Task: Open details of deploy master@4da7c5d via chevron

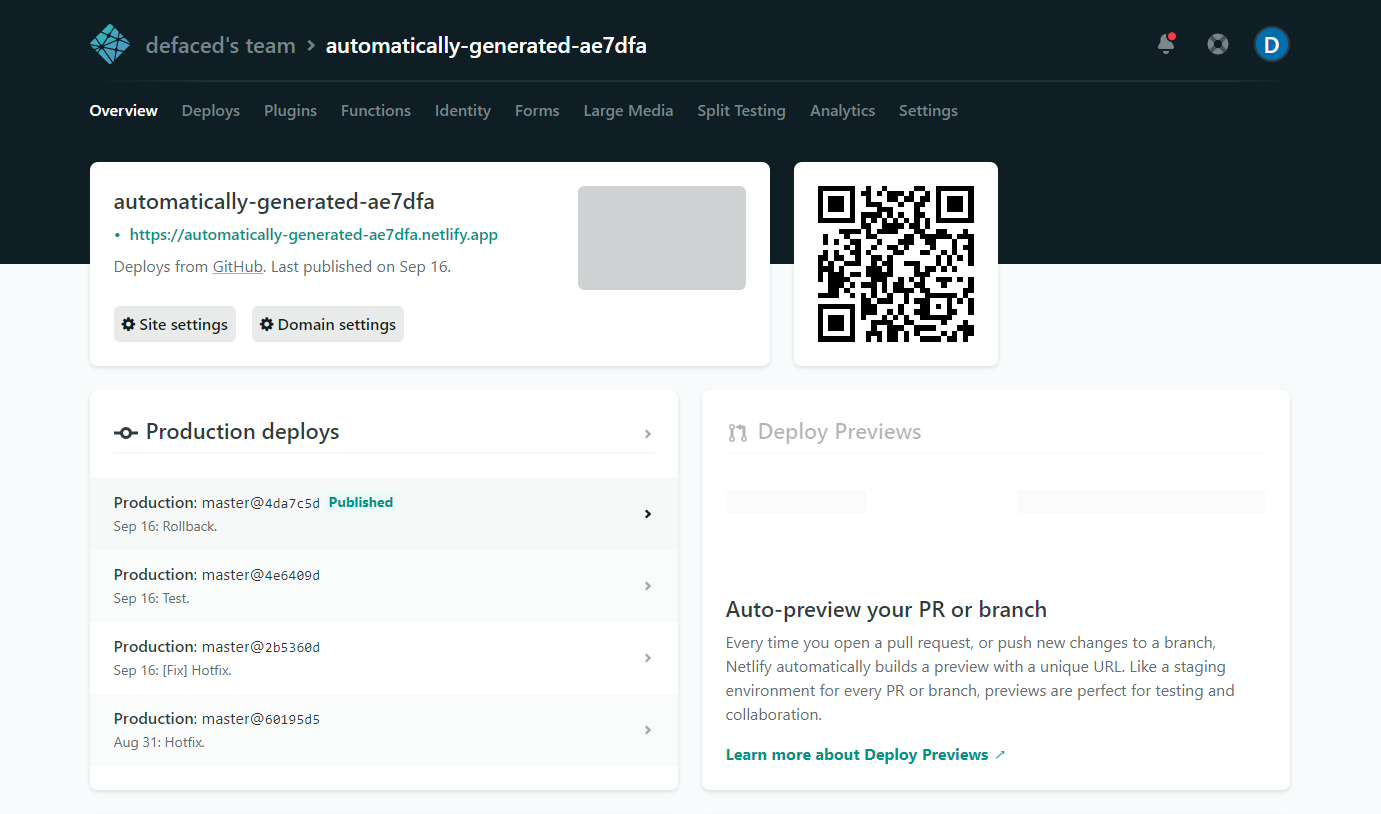Action: pos(648,513)
